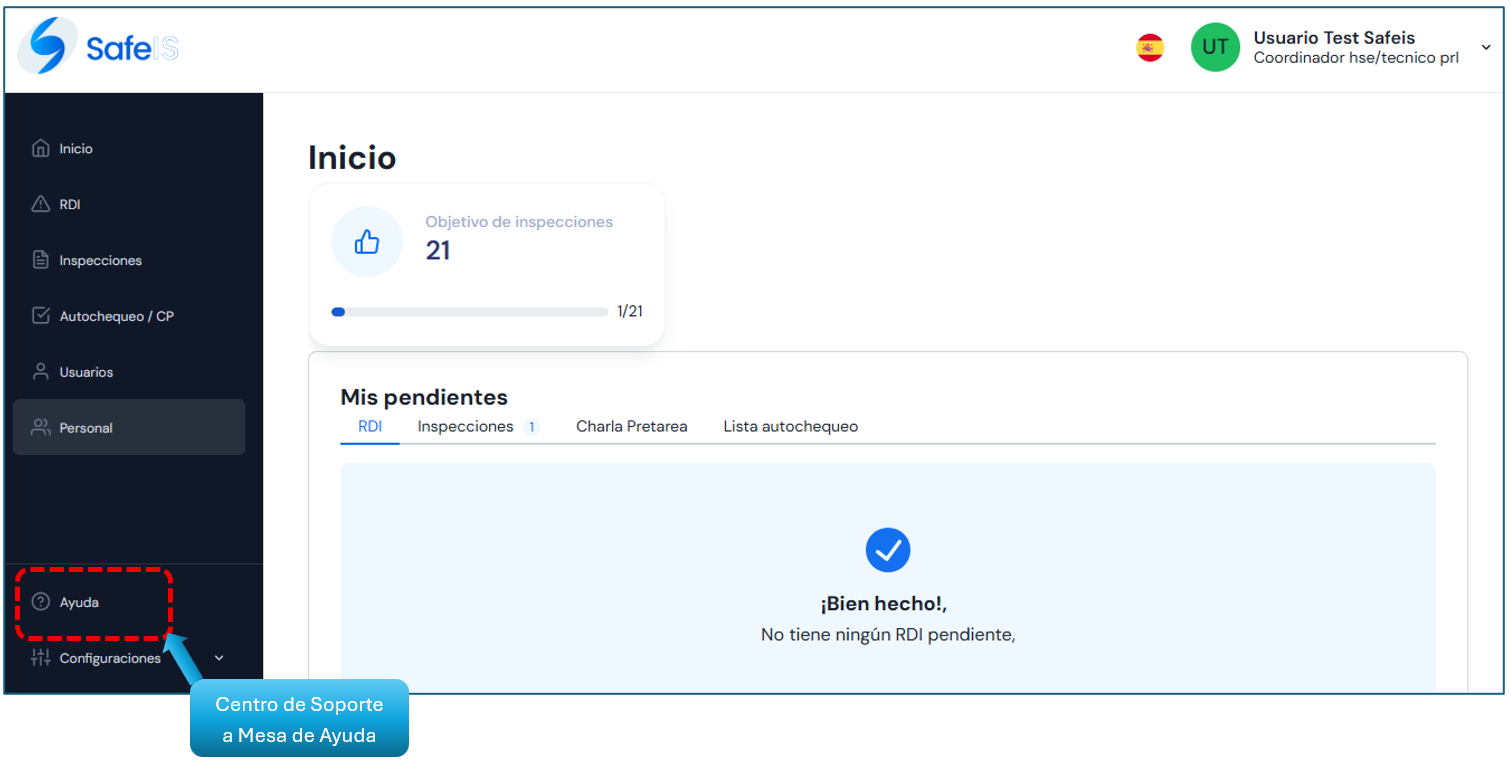Open RDI via the warning triangle icon
1511x761 pixels.
point(41,204)
